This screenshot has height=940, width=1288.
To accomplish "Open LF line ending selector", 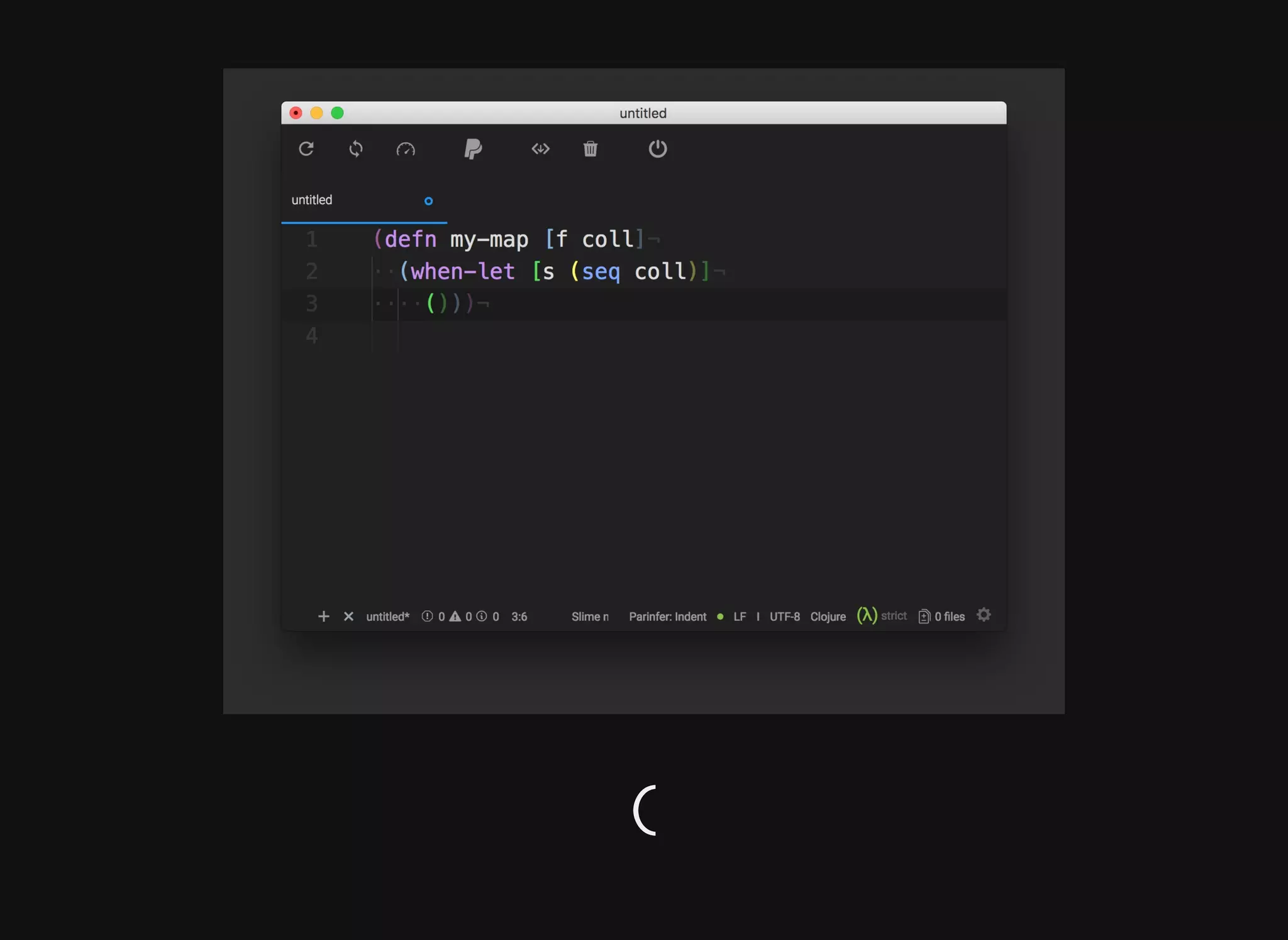I will coord(740,617).
